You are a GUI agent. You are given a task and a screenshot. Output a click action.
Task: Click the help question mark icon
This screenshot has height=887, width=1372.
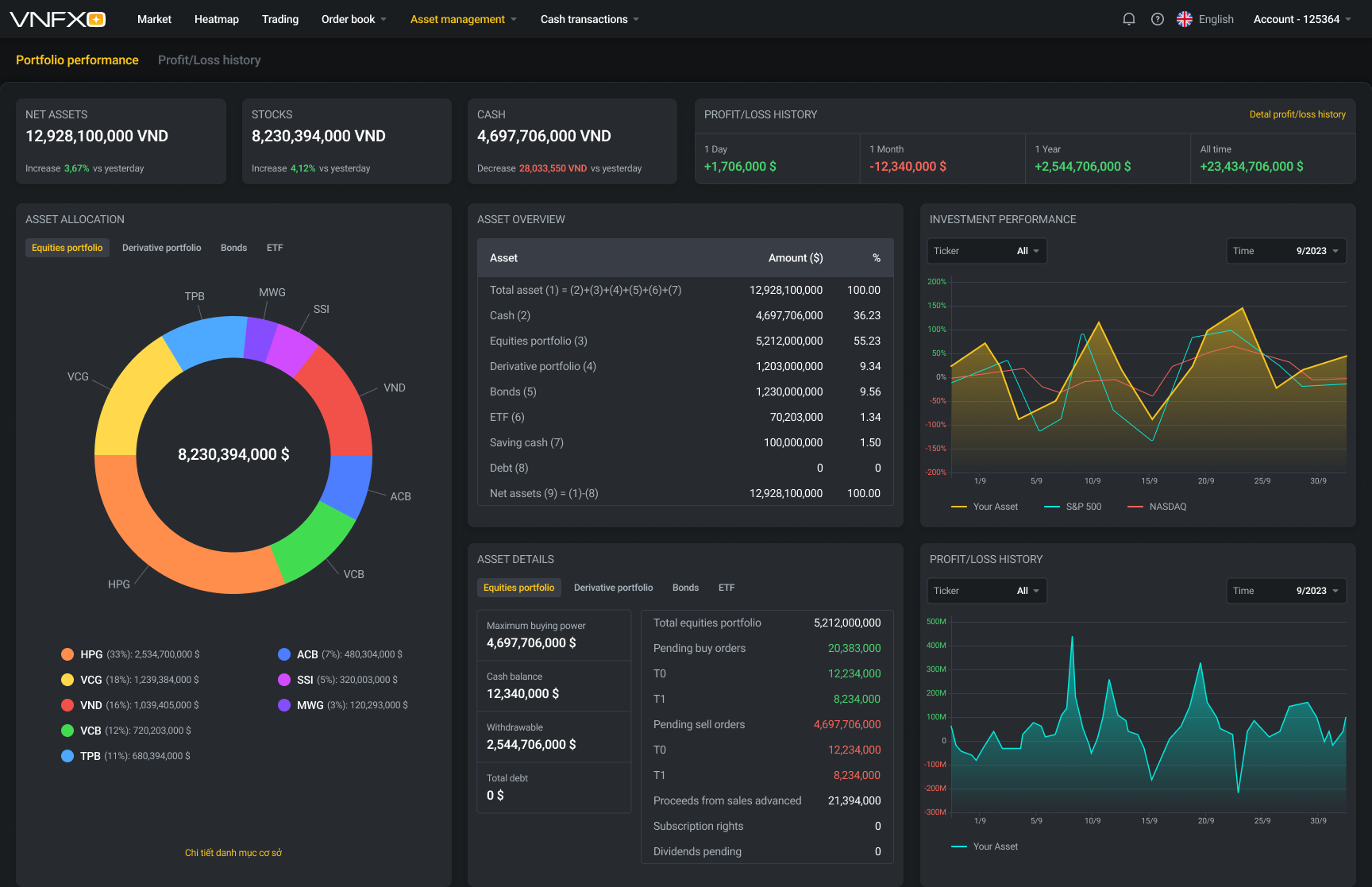pyautogui.click(x=1157, y=18)
